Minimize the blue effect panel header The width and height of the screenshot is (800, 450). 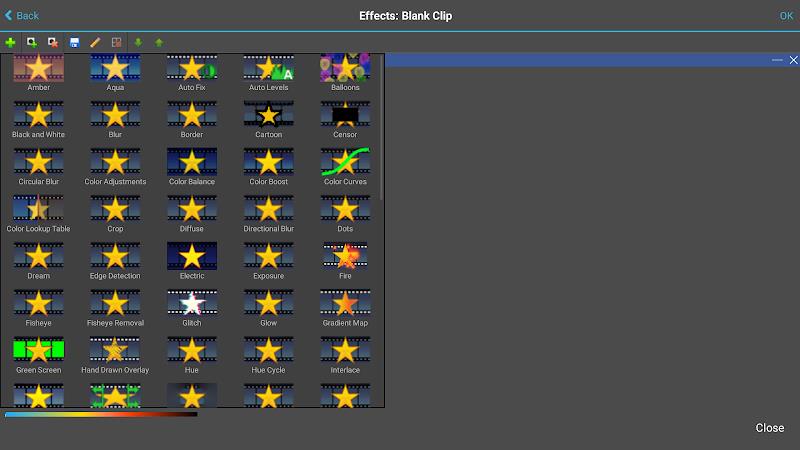pos(777,60)
